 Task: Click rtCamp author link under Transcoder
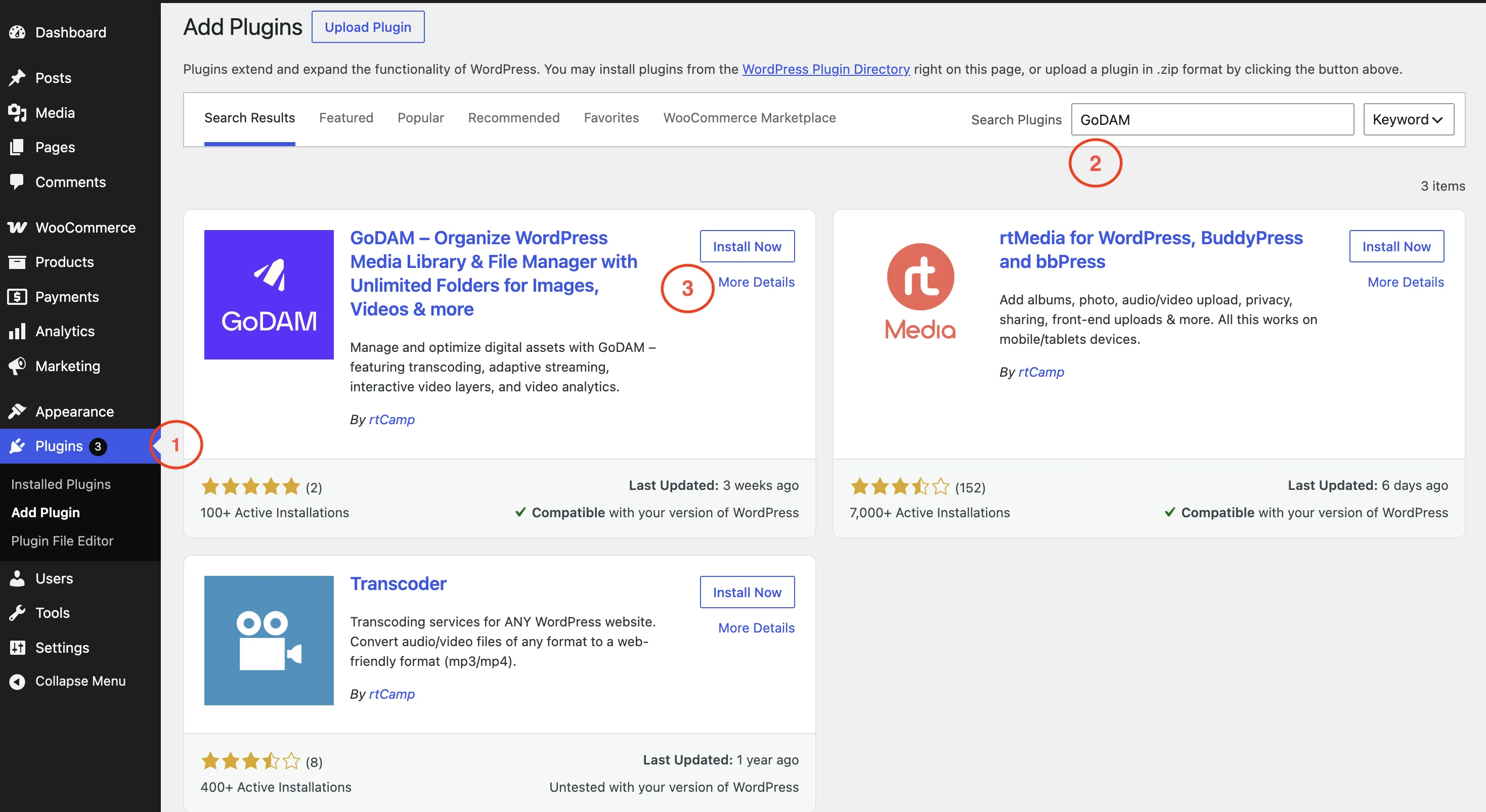[x=391, y=694]
